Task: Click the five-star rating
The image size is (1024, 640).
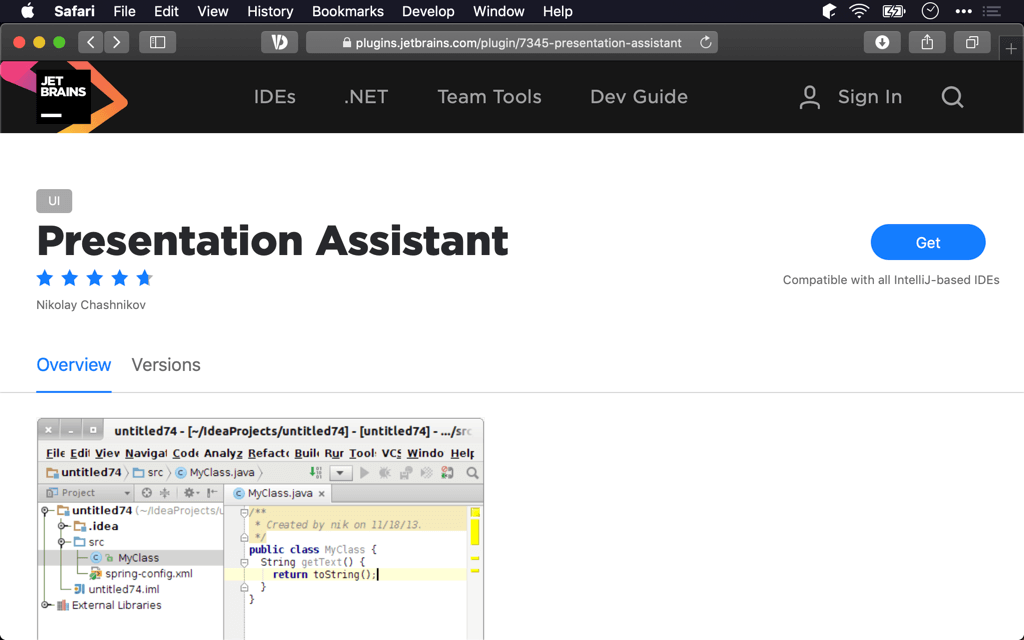Action: click(x=94, y=278)
